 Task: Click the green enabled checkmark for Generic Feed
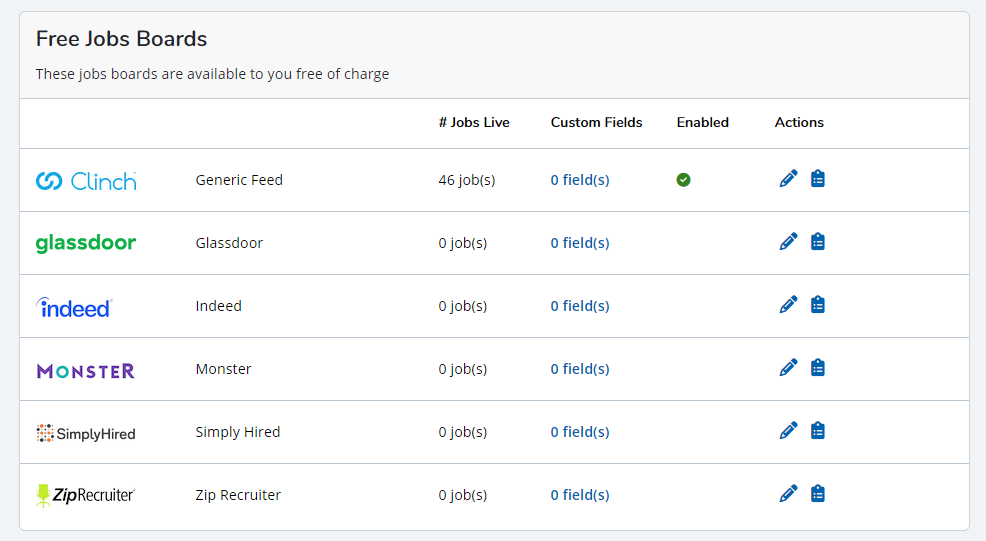(x=684, y=180)
